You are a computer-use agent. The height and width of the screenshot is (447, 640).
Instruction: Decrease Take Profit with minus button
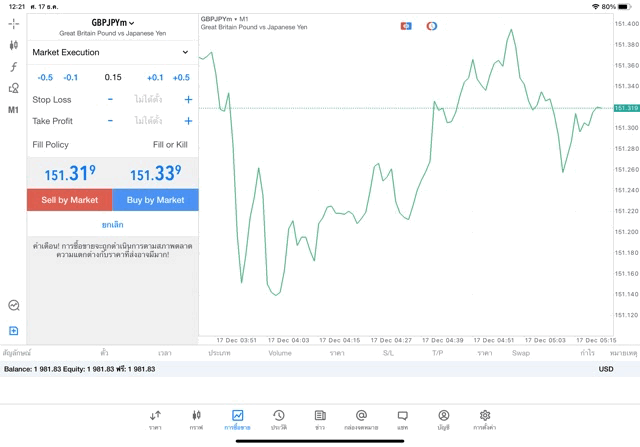110,121
